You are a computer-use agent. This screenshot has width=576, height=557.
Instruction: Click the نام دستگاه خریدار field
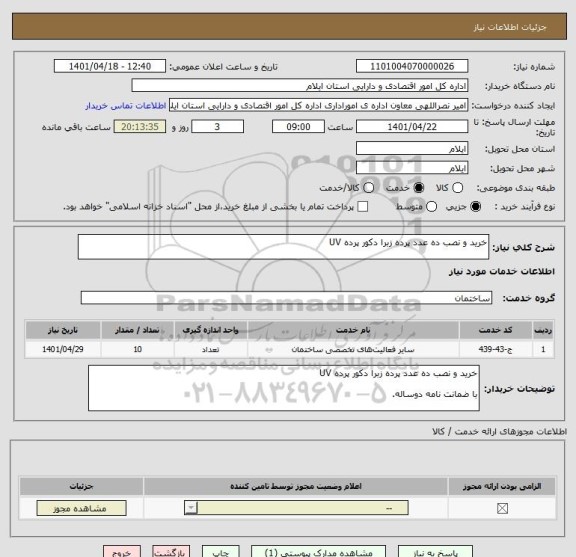[300, 86]
